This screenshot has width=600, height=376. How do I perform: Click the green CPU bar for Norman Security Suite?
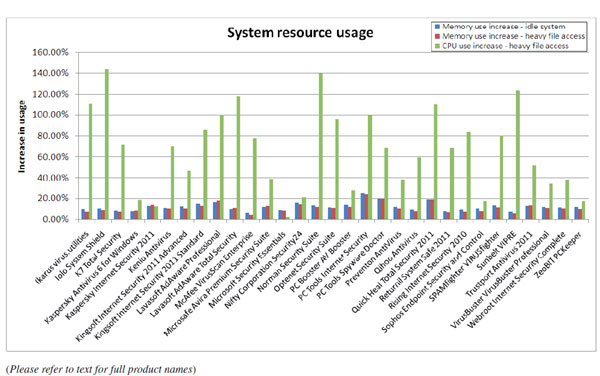[x=321, y=146]
